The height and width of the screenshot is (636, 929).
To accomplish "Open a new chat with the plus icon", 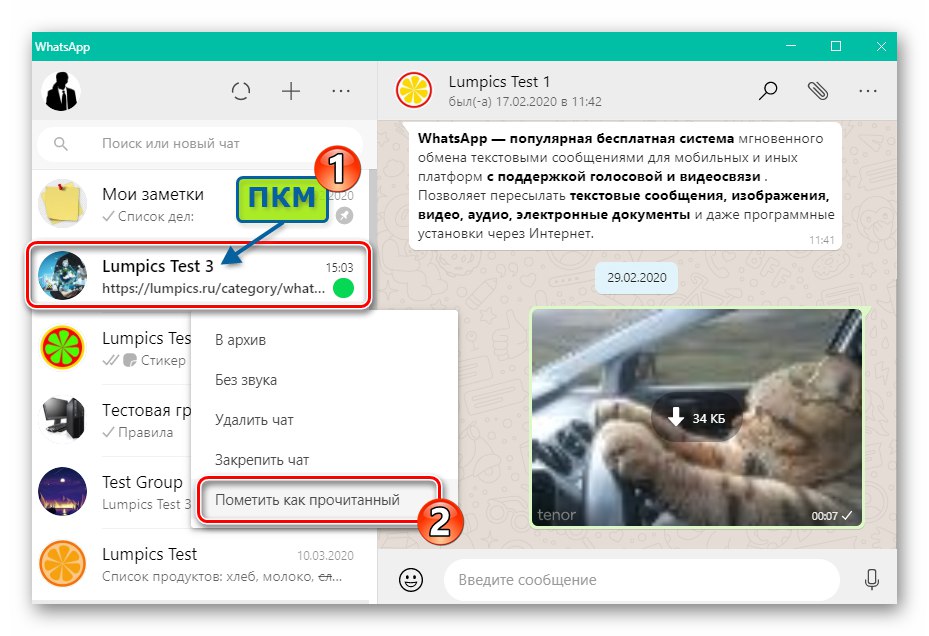I will tap(291, 91).
